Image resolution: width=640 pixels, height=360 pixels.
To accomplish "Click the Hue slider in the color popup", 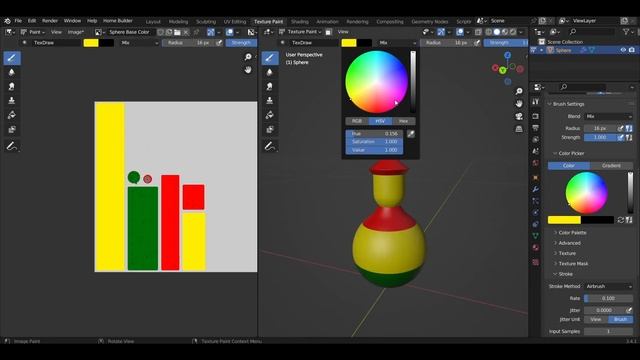I will 374,134.
